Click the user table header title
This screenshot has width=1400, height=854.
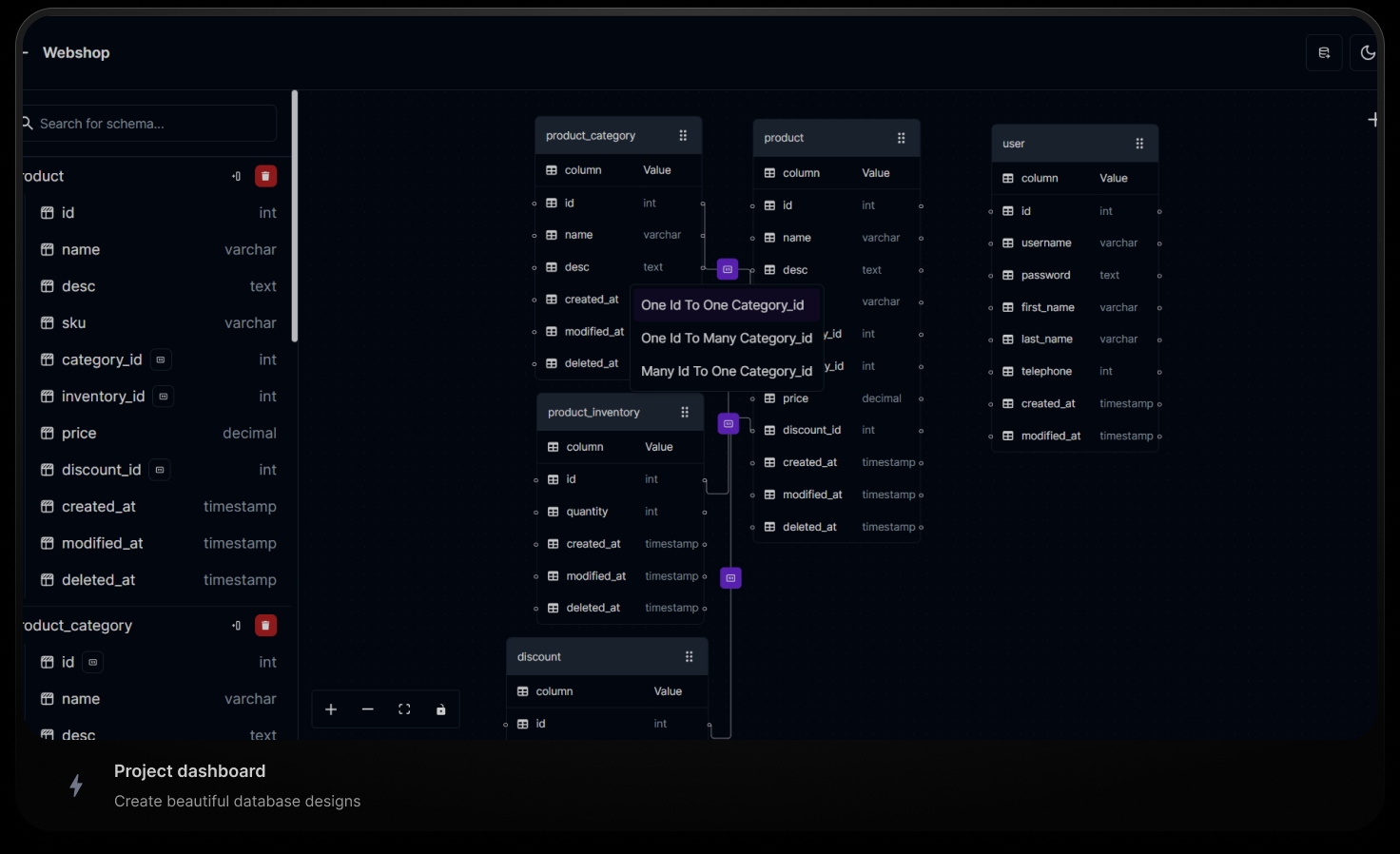click(1014, 144)
